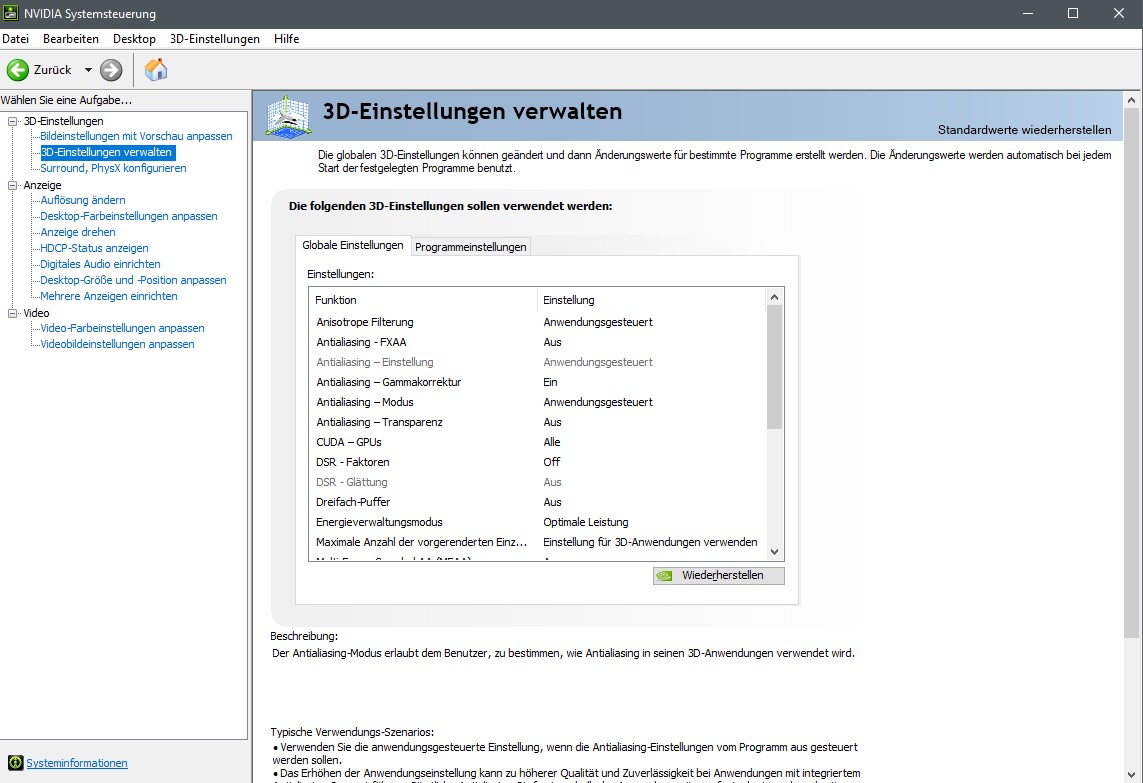Select Maximale Anzahl der vorgerenderten Einz... row
Viewport: 1143px width, 783px height.
(537, 542)
